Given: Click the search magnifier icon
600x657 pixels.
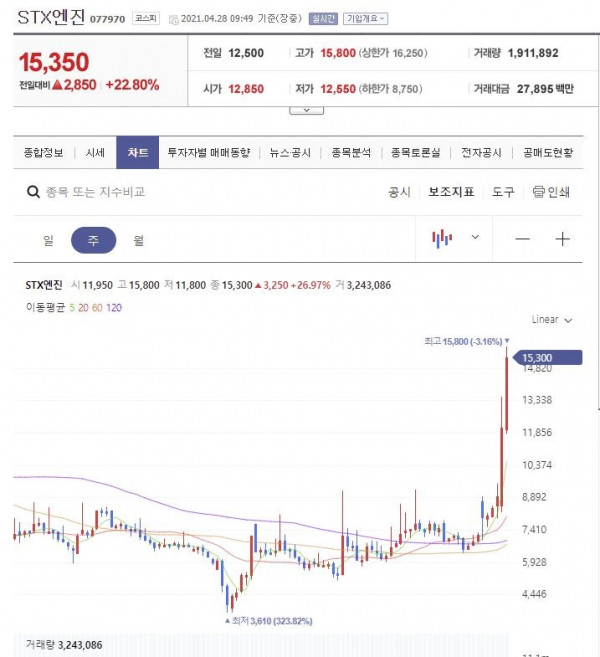Looking at the screenshot, I should coord(33,192).
